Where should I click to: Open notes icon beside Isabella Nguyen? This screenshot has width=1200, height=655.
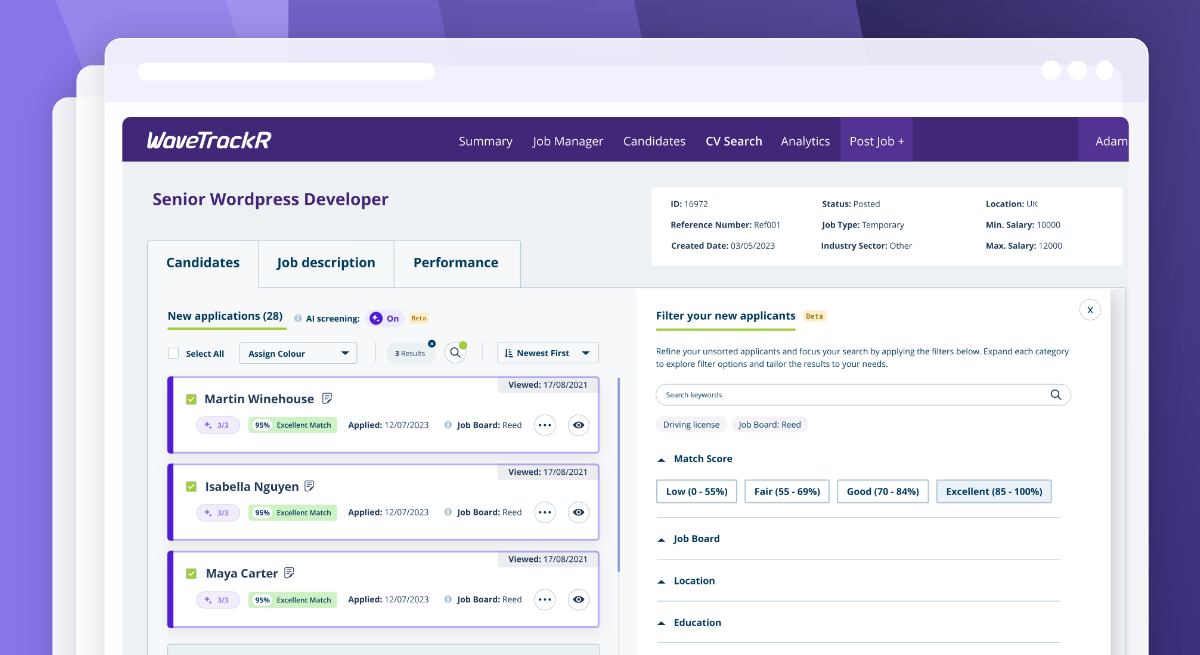tap(310, 486)
